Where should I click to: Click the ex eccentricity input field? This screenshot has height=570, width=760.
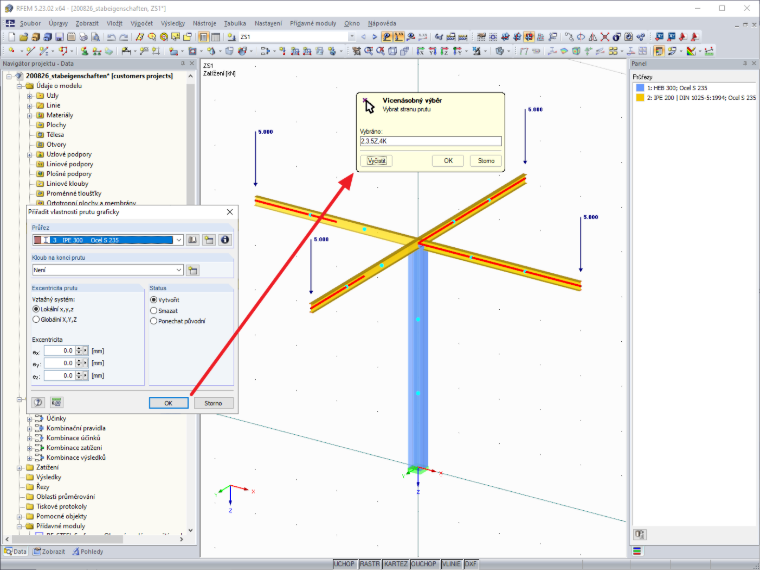(x=59, y=350)
